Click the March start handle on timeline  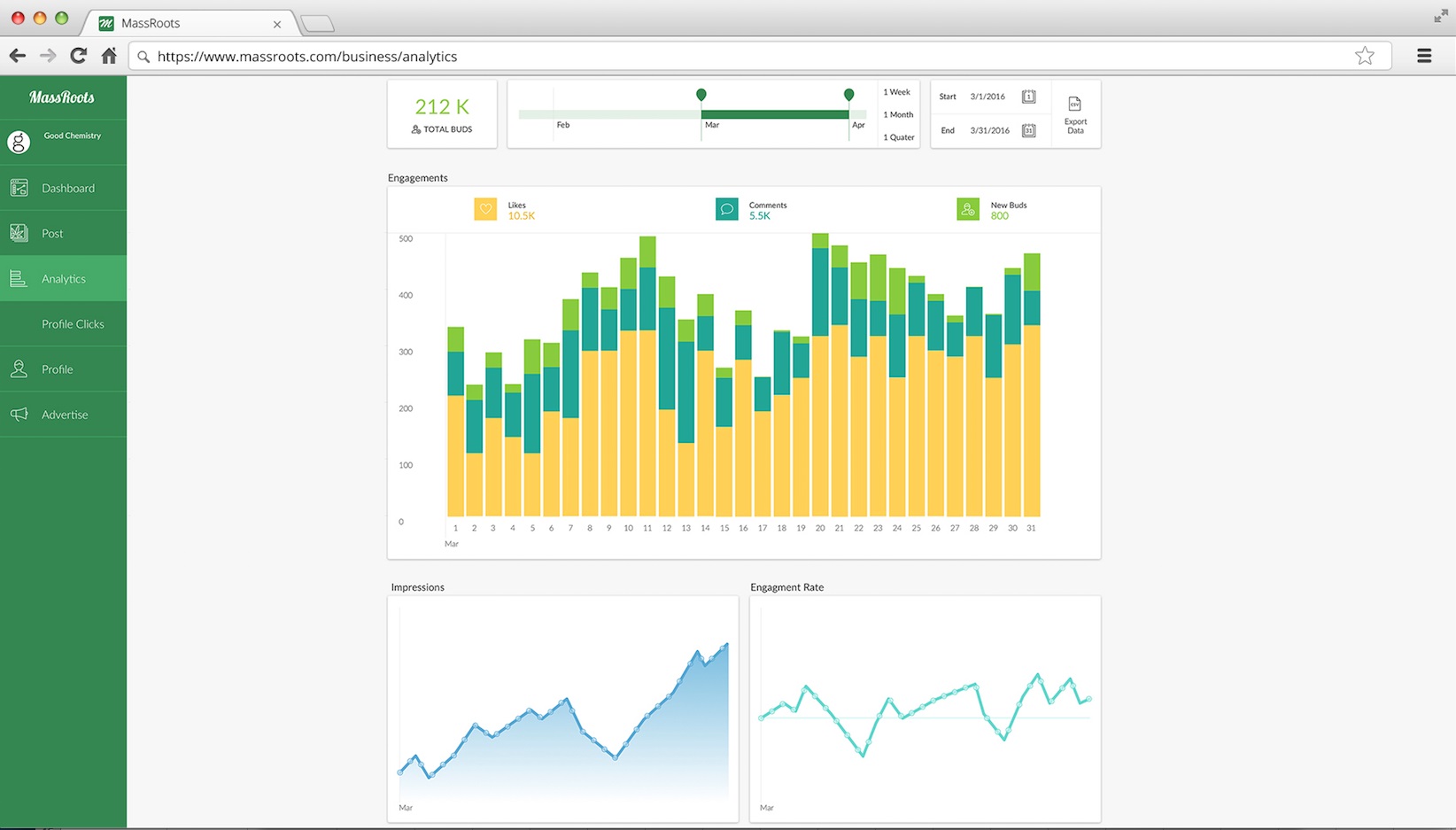pyautogui.click(x=701, y=95)
